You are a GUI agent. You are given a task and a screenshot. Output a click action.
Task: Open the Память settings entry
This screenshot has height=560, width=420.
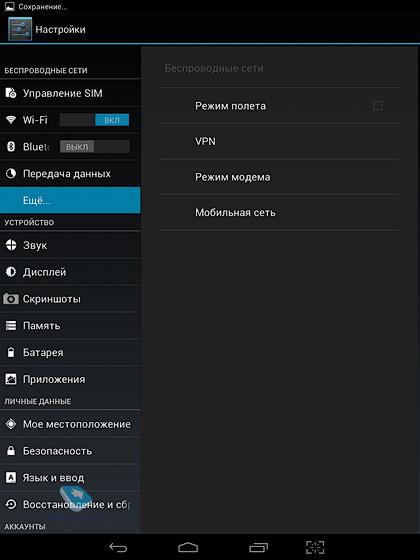point(70,326)
